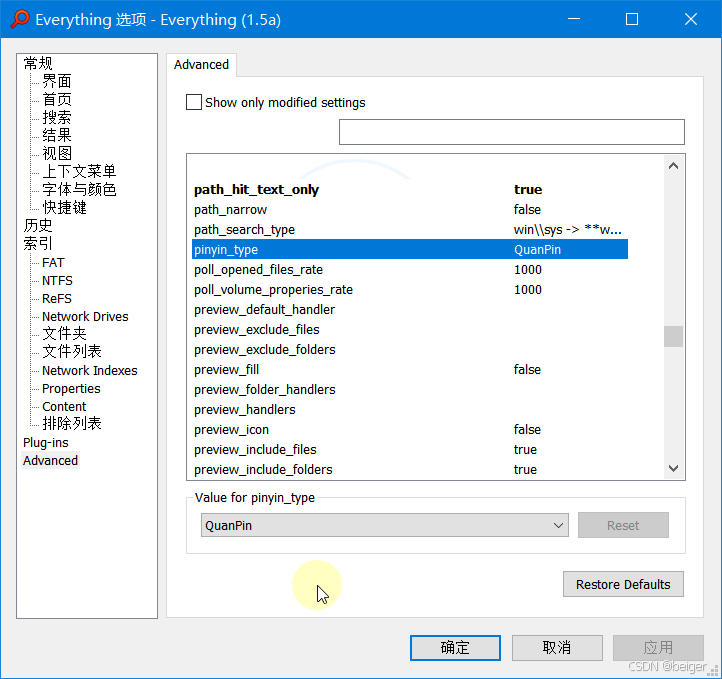Open the 排除列表 page

click(71, 424)
